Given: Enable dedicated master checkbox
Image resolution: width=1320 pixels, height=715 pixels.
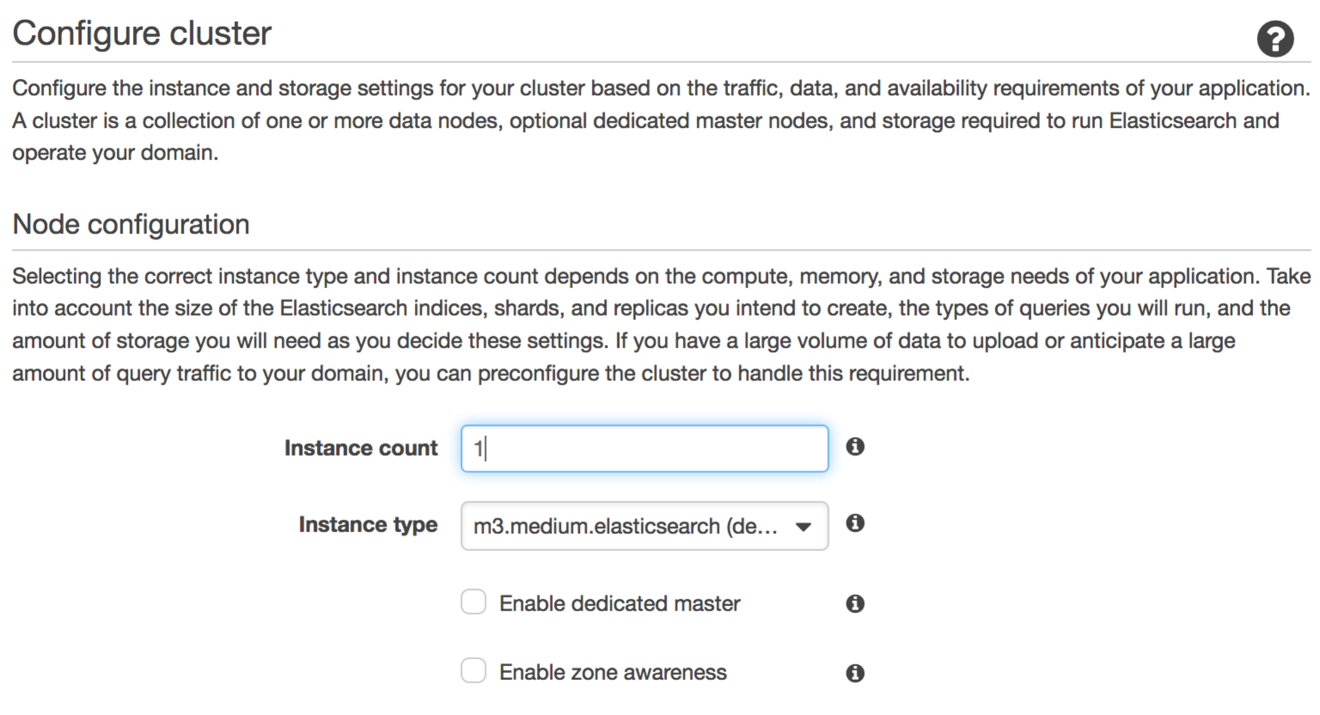Looking at the screenshot, I should click(474, 603).
